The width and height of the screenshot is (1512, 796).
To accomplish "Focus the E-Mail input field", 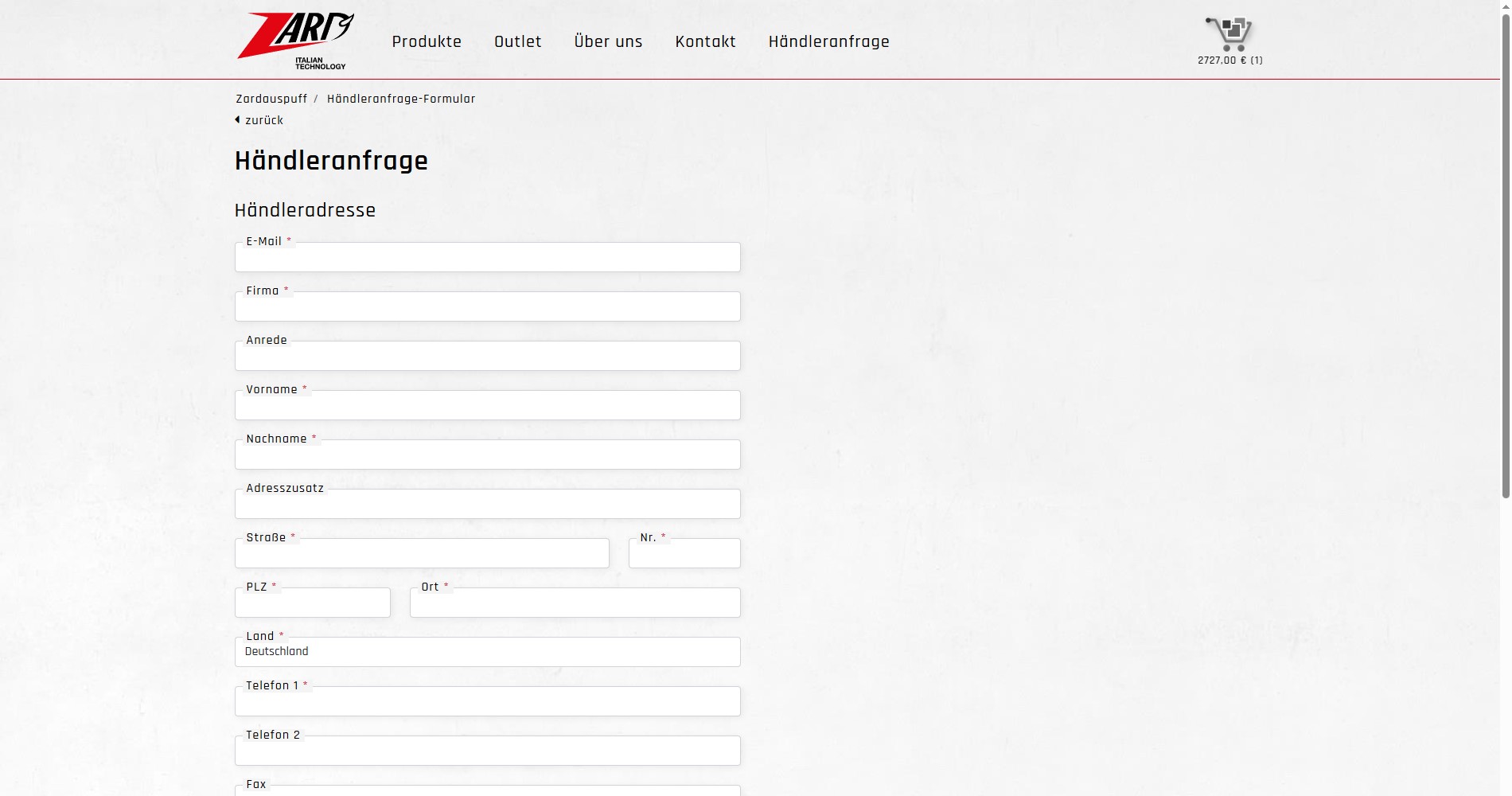I will 487,258.
